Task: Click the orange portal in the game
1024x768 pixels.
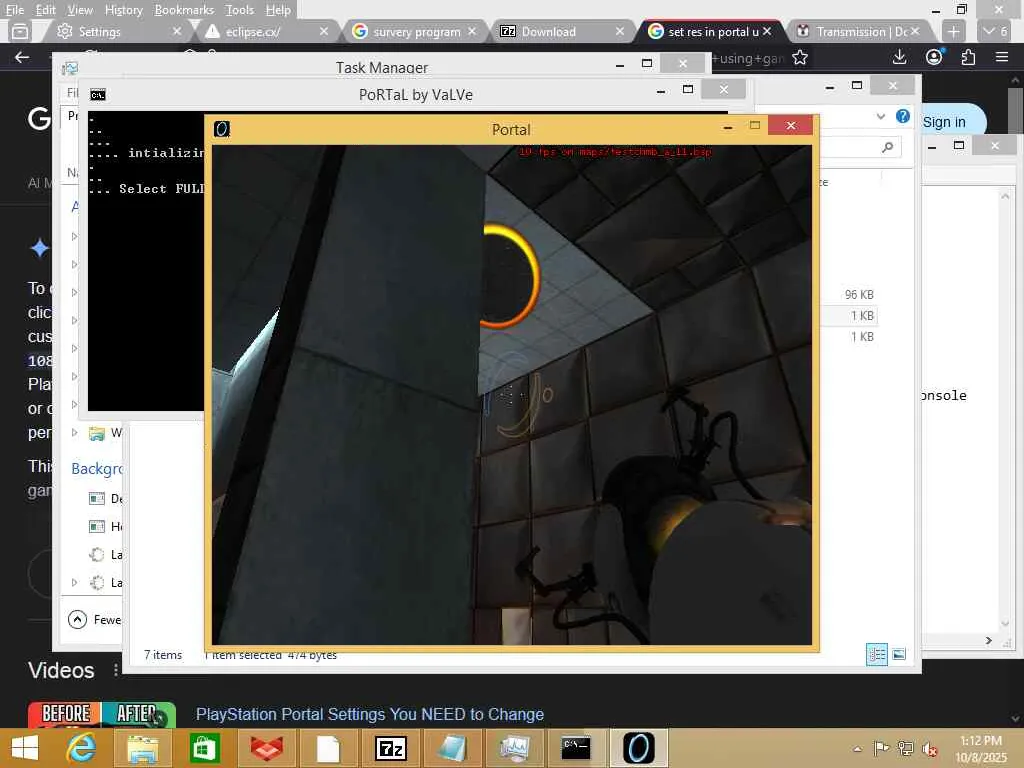Action: (509, 276)
